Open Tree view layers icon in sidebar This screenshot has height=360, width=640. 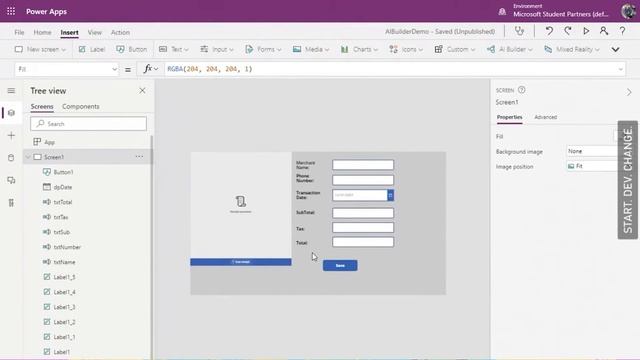(11, 113)
